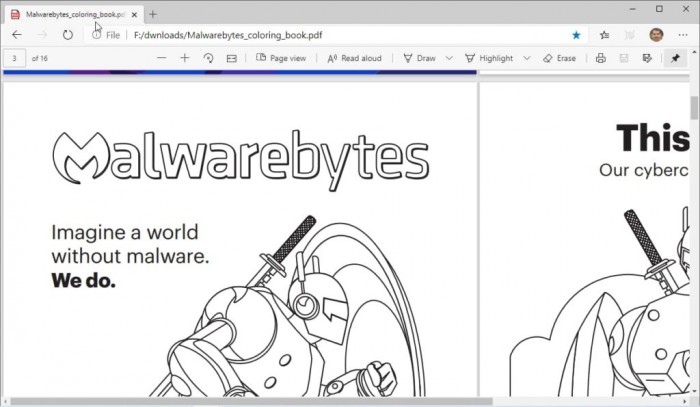The image size is (700, 407).
Task: Expand the Highlight color dropdown arrow
Action: click(527, 58)
